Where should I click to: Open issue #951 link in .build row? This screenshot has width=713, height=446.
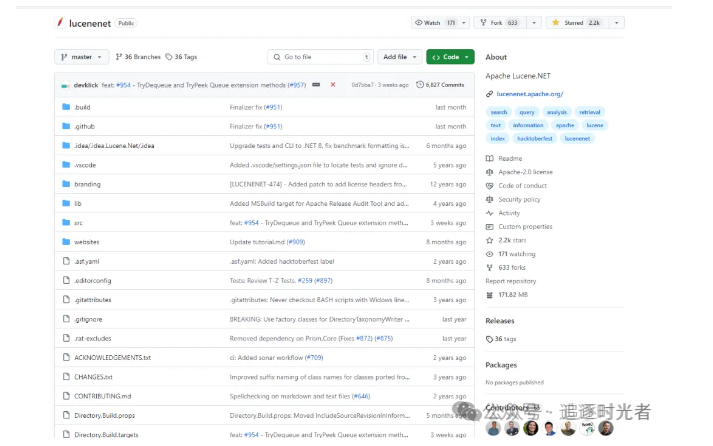click(273, 107)
